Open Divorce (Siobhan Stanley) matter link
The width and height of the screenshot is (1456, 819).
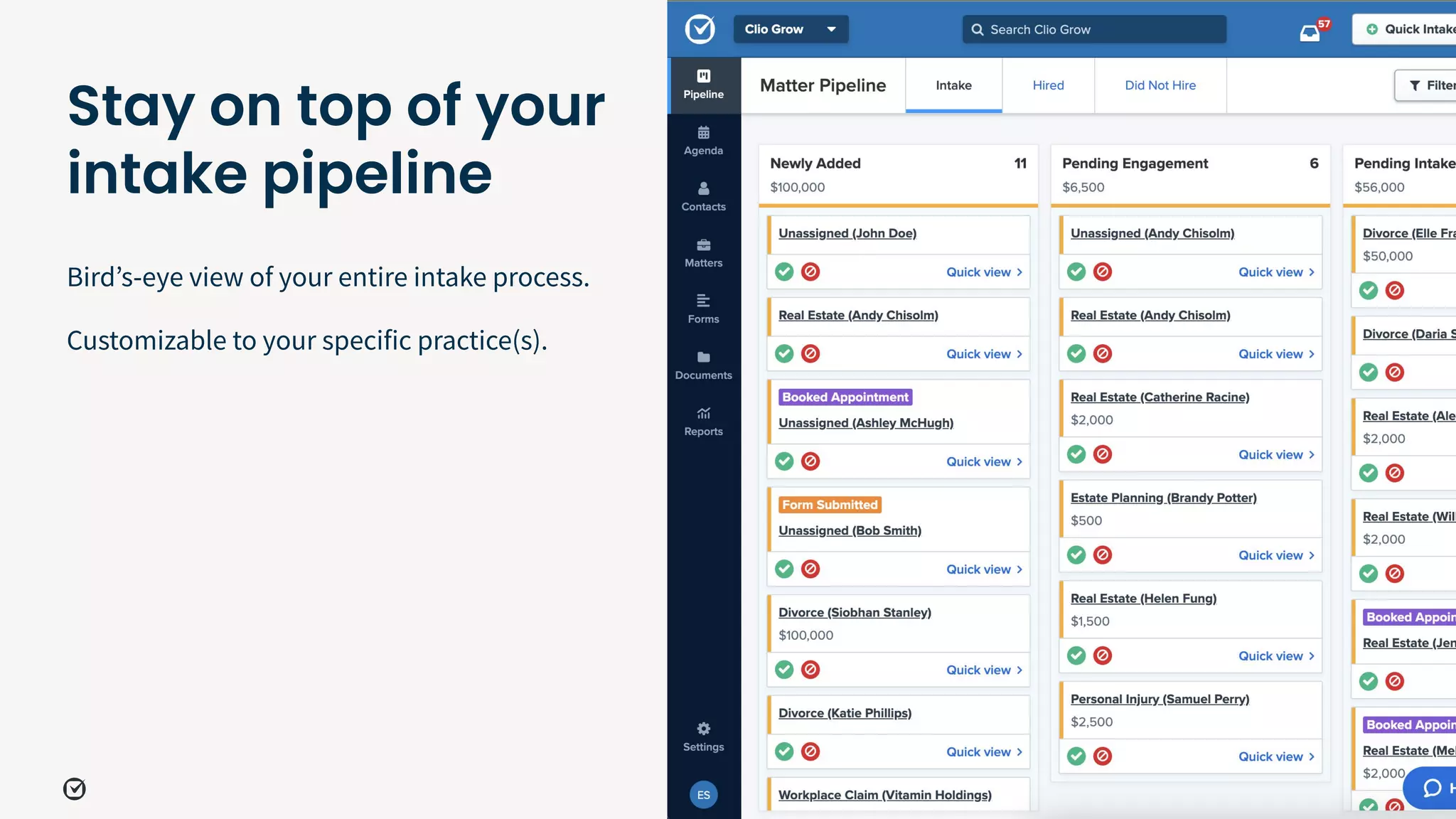tap(855, 613)
